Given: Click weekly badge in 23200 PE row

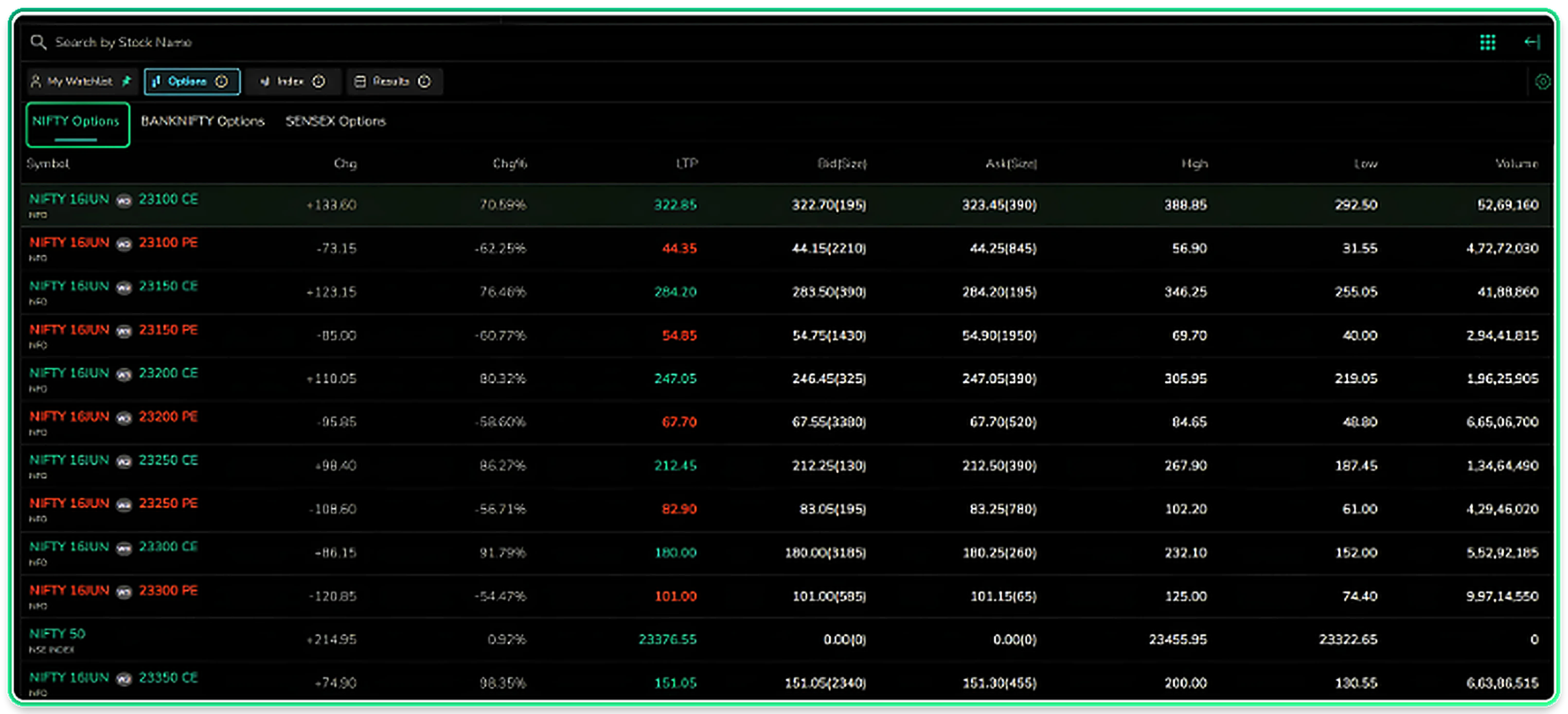Looking at the screenshot, I should tap(124, 418).
